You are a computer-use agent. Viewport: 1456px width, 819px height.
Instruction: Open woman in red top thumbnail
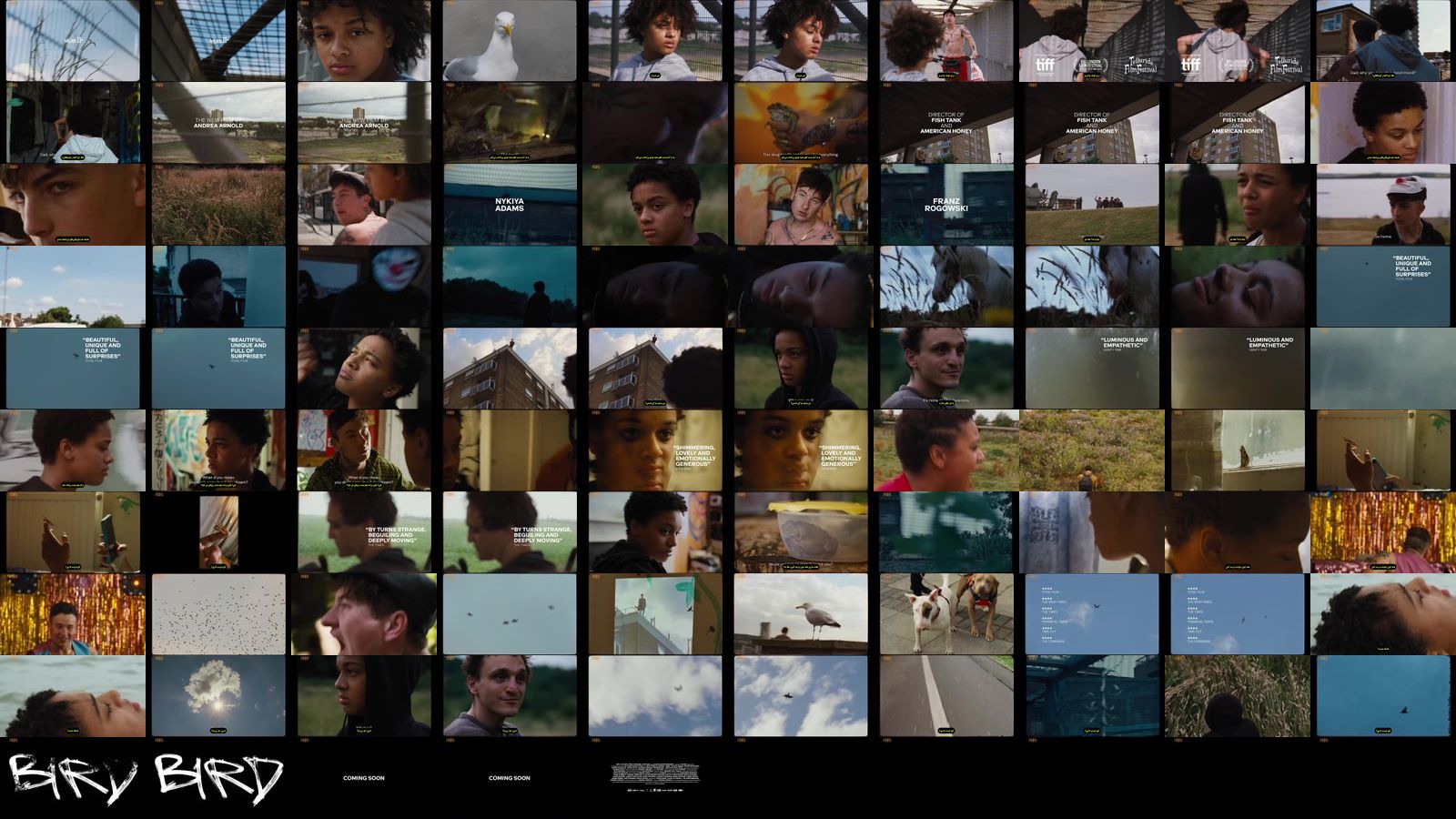click(946, 450)
